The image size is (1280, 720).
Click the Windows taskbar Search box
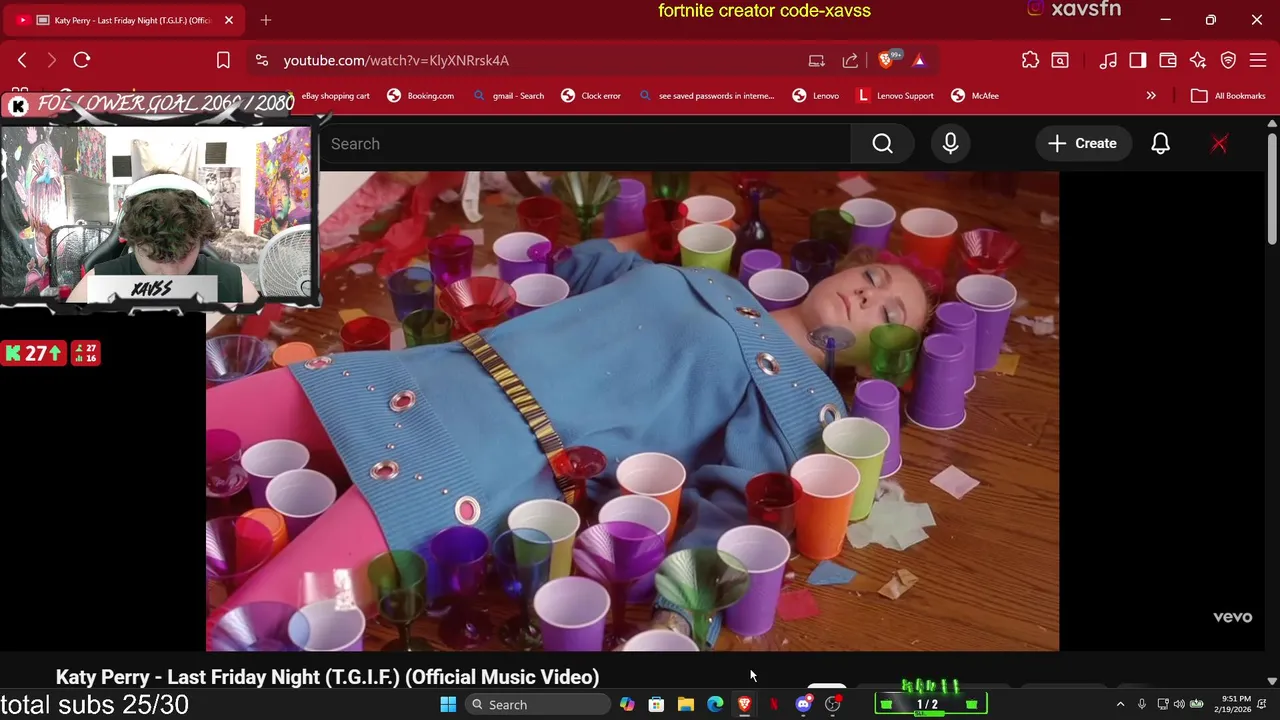pyautogui.click(x=538, y=704)
